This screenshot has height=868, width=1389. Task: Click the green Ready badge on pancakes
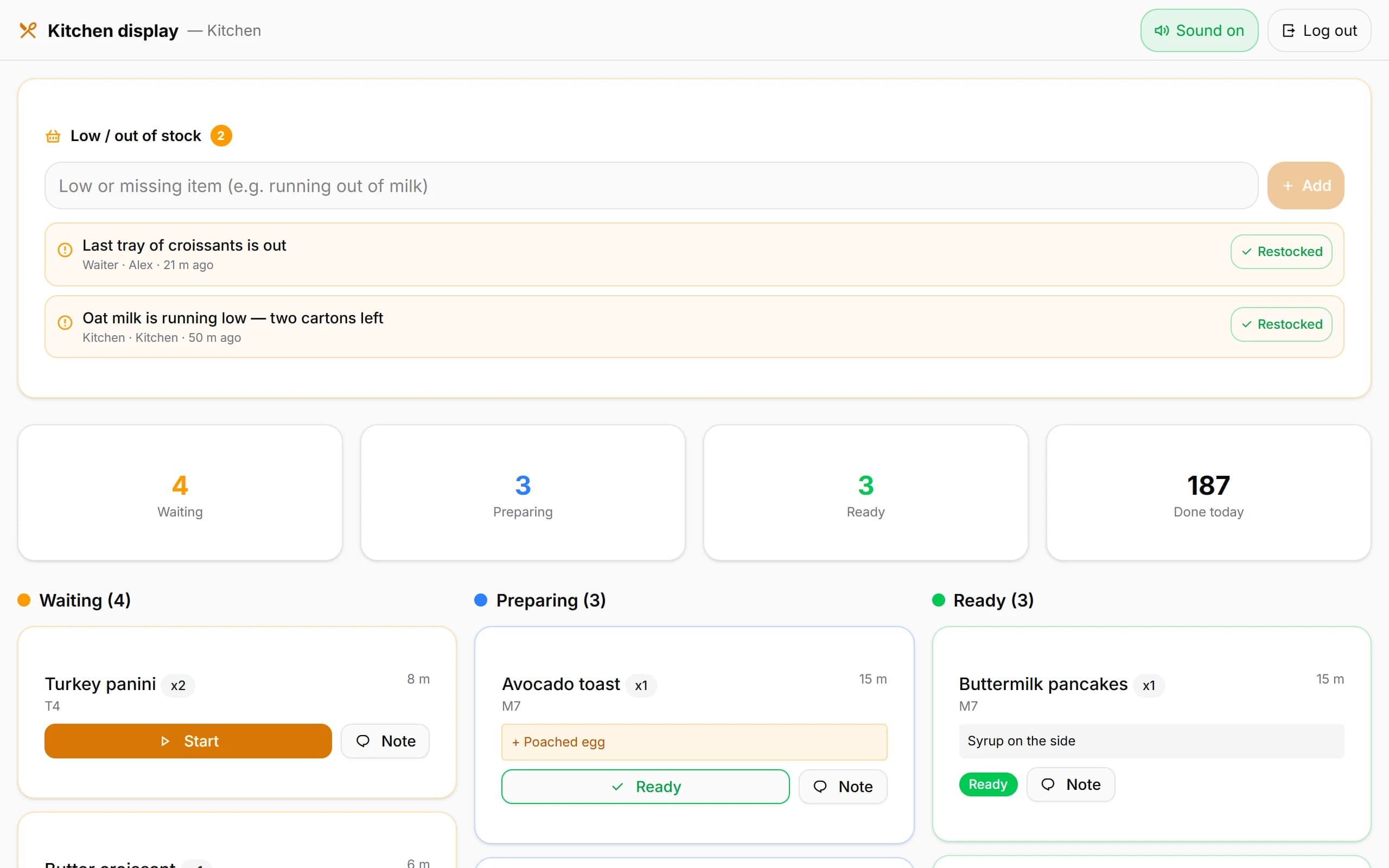pos(988,784)
